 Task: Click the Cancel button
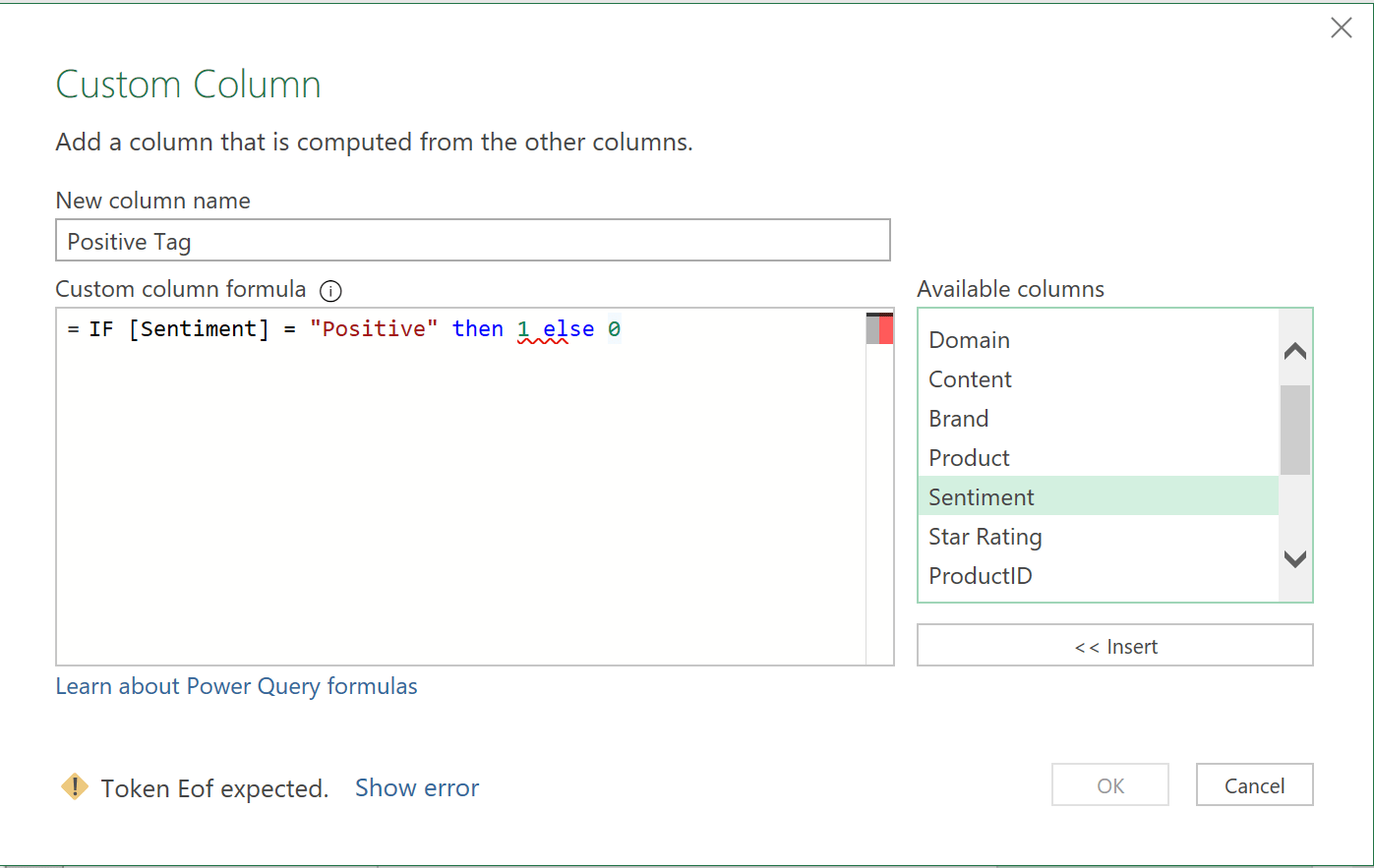pos(1254,785)
